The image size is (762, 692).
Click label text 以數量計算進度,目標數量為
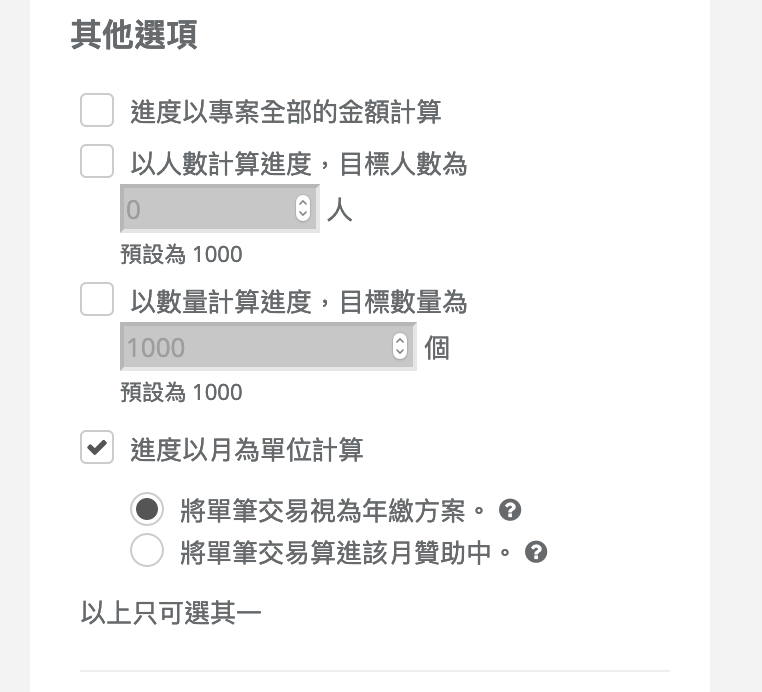(x=298, y=301)
